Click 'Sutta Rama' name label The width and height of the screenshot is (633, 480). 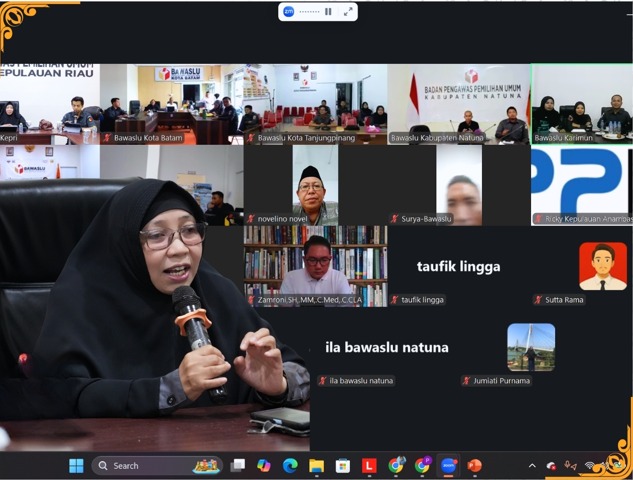click(564, 300)
